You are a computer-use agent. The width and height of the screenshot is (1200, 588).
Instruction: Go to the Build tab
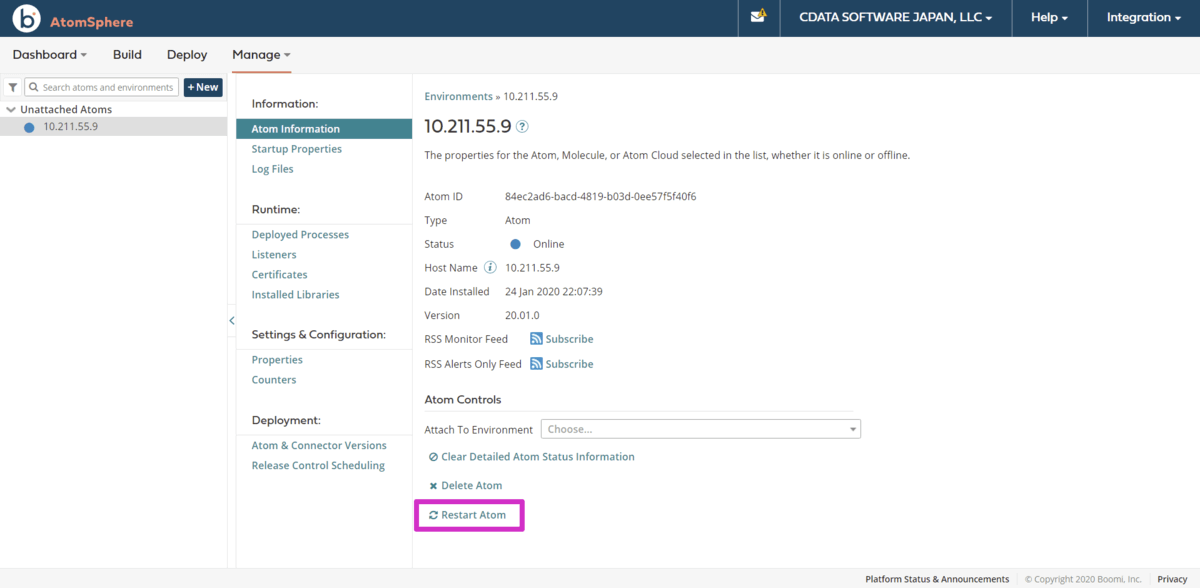click(127, 55)
